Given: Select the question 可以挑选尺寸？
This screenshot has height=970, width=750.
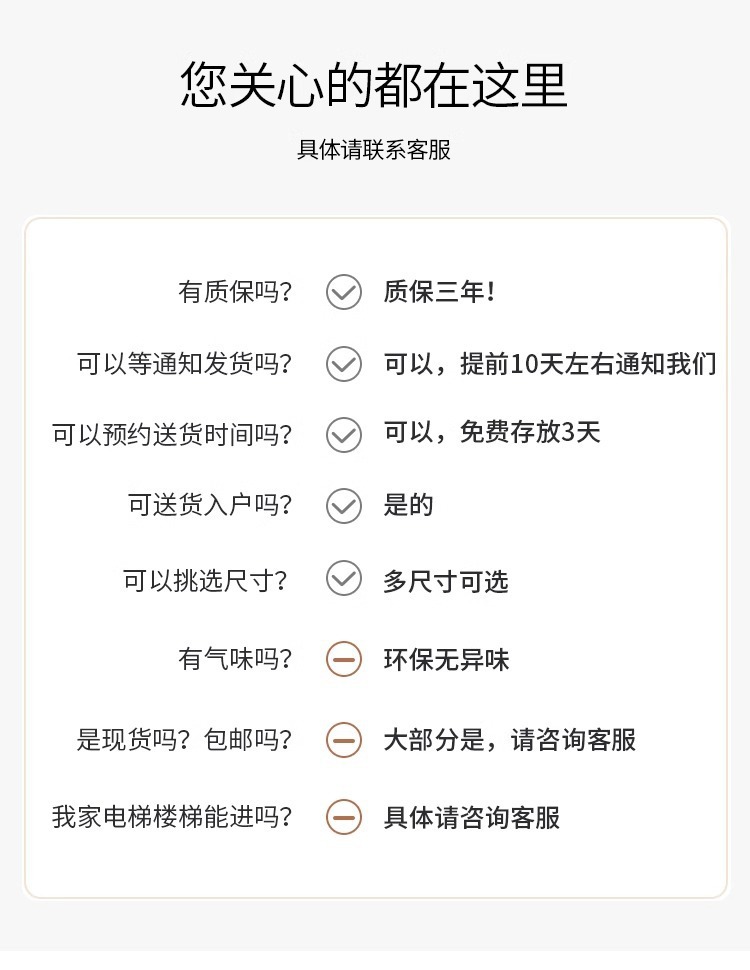Looking at the screenshot, I should tap(207, 580).
